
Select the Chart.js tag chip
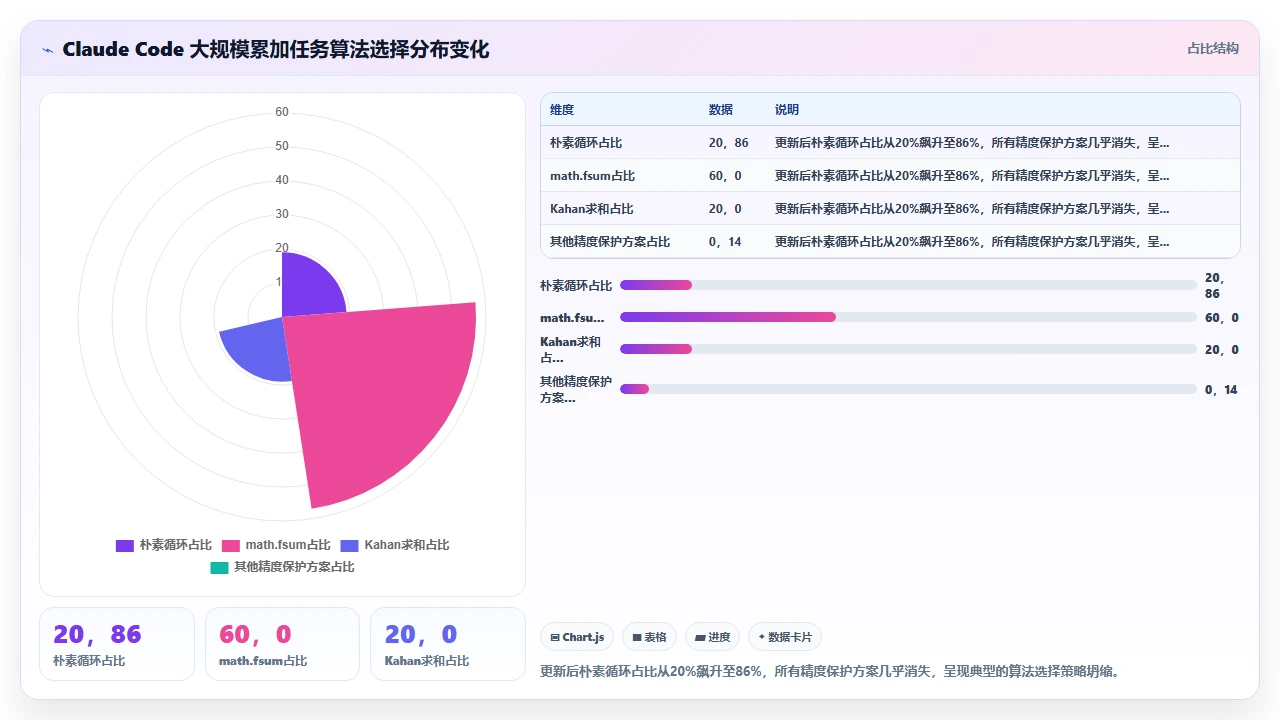pos(577,637)
